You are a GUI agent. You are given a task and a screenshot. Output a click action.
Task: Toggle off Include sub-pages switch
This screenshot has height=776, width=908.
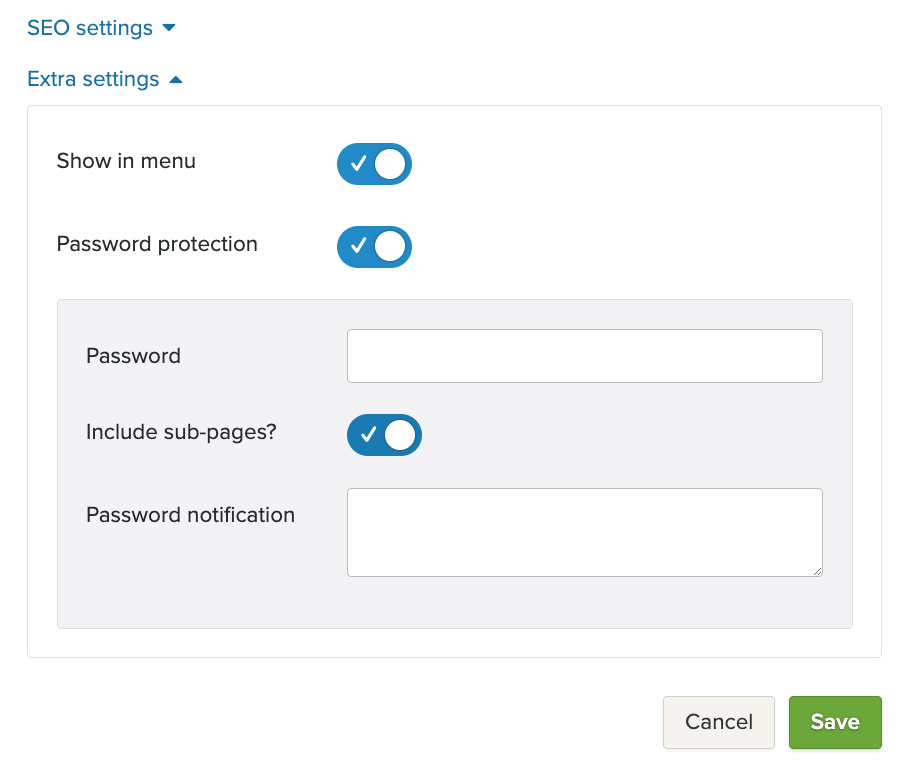(x=384, y=435)
